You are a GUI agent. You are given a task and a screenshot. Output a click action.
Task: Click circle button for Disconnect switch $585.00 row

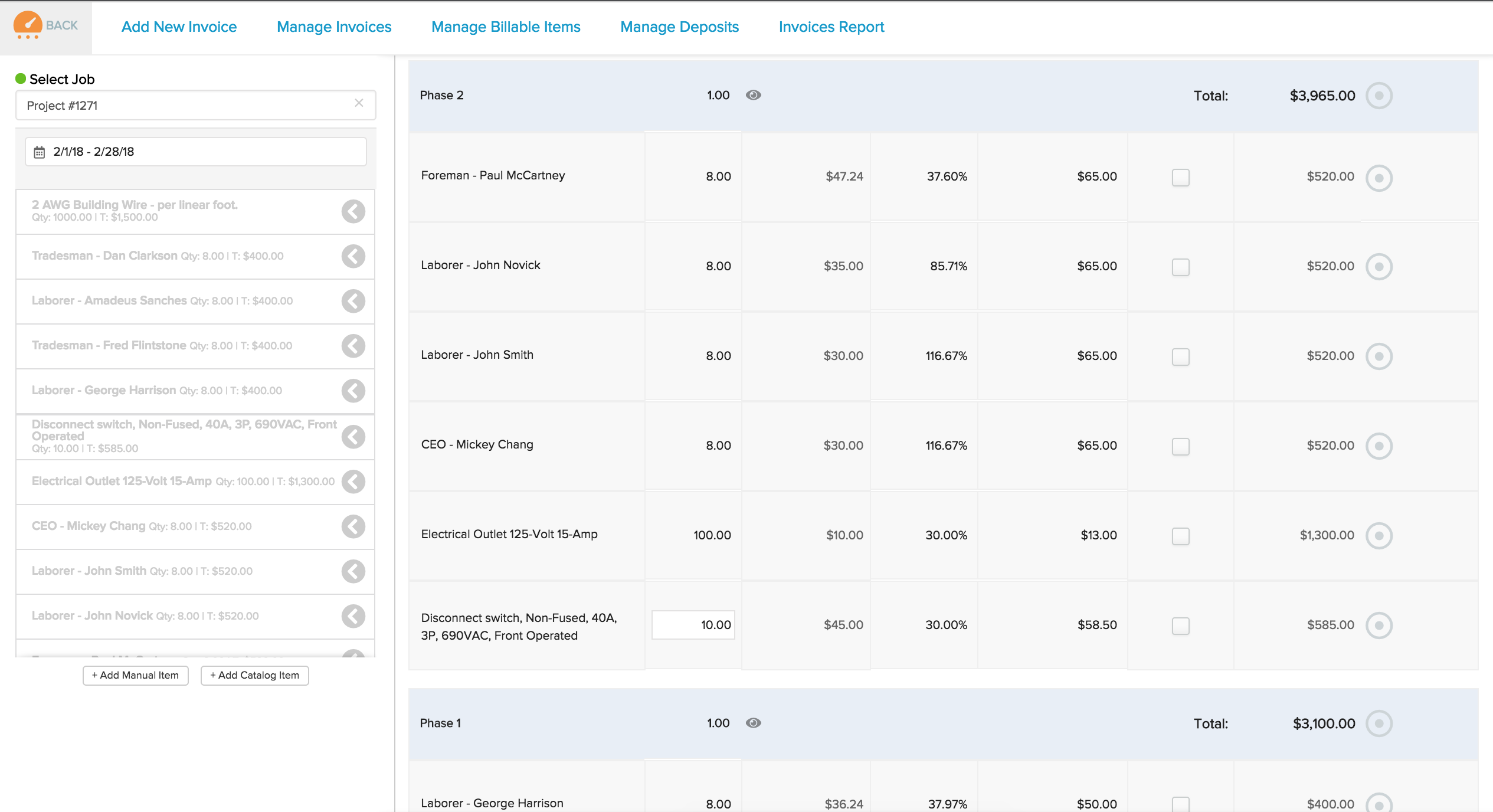coord(1379,626)
